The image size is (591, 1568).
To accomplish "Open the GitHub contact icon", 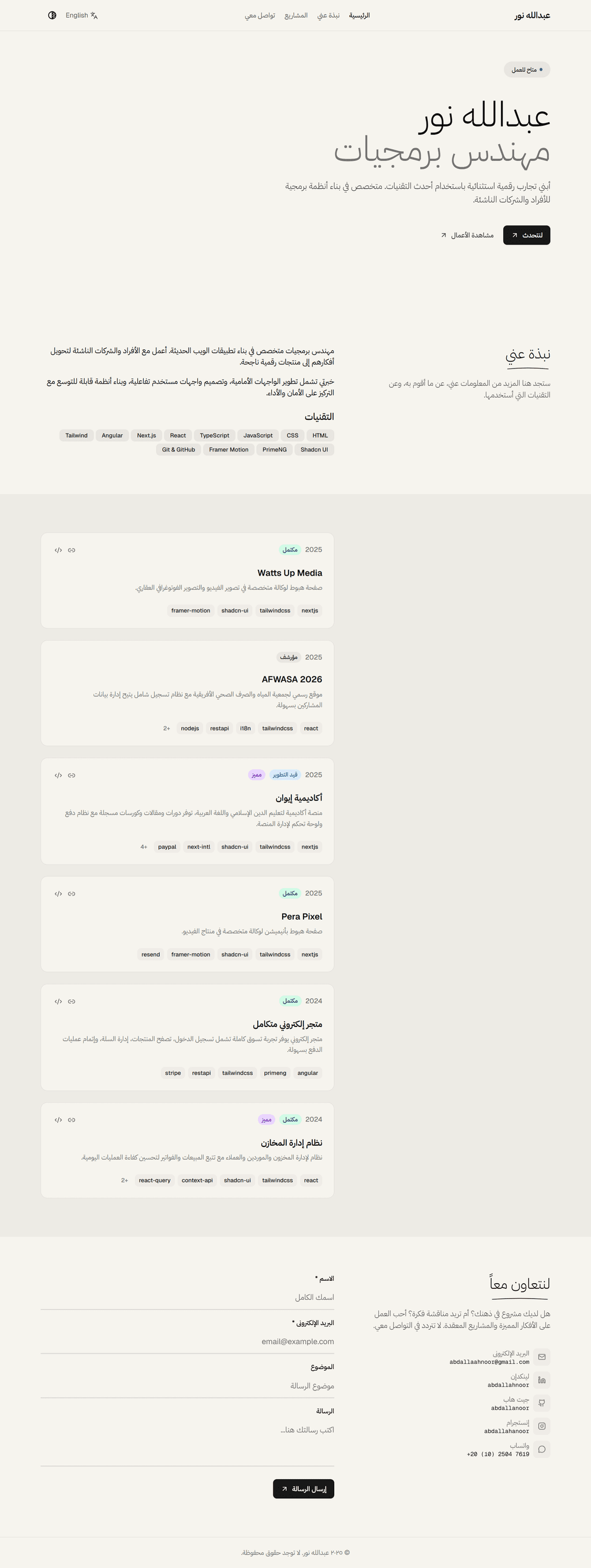I will (x=541, y=1403).
